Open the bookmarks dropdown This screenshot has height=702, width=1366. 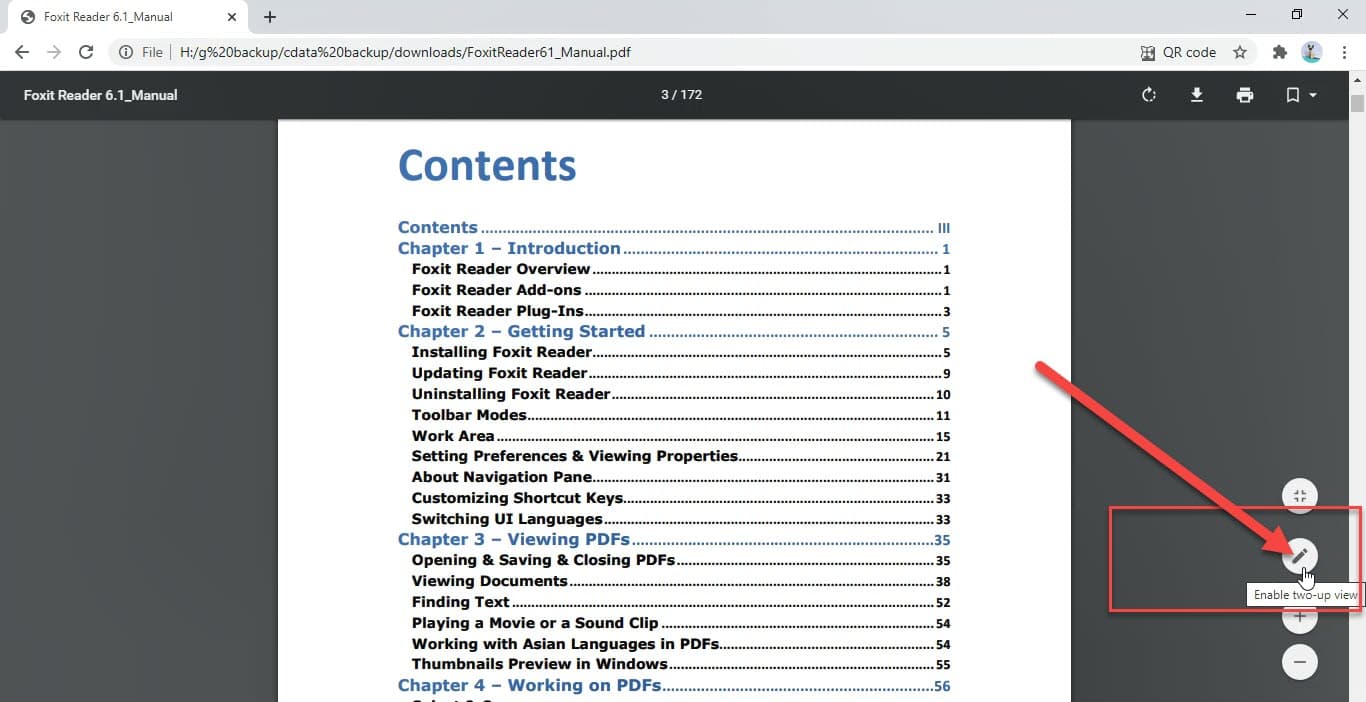point(1301,95)
